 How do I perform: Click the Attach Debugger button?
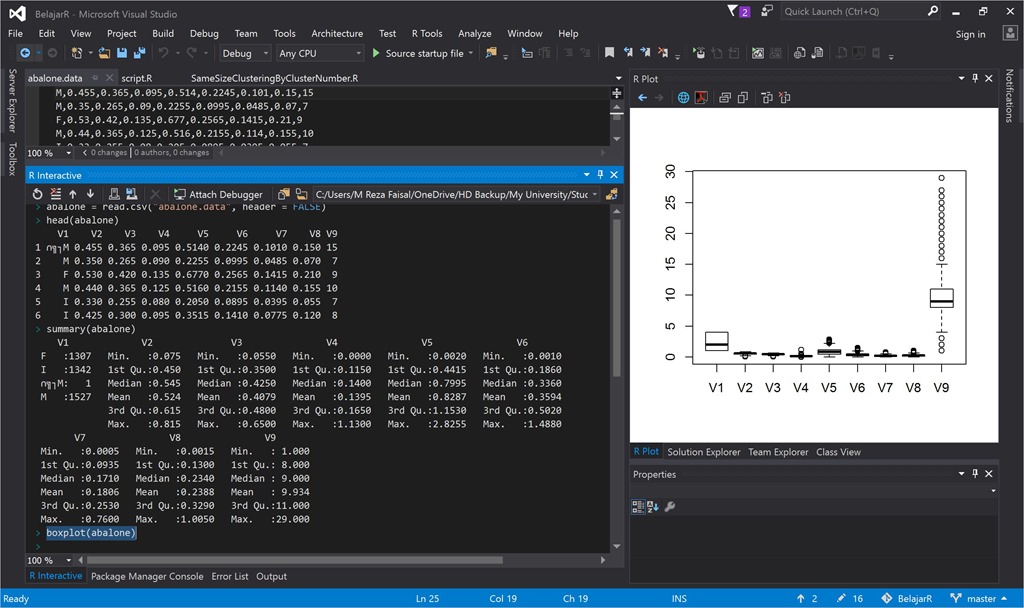tap(218, 194)
